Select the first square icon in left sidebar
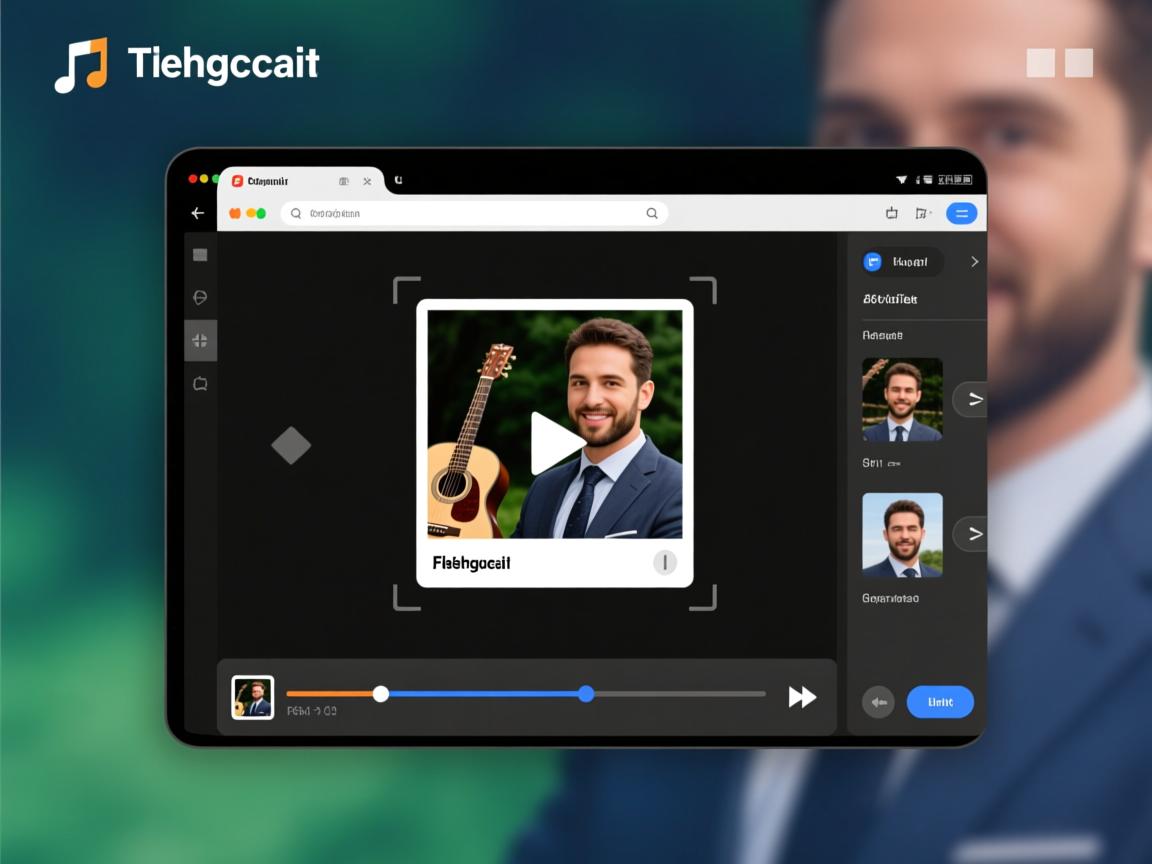This screenshot has width=1152, height=864. point(200,255)
